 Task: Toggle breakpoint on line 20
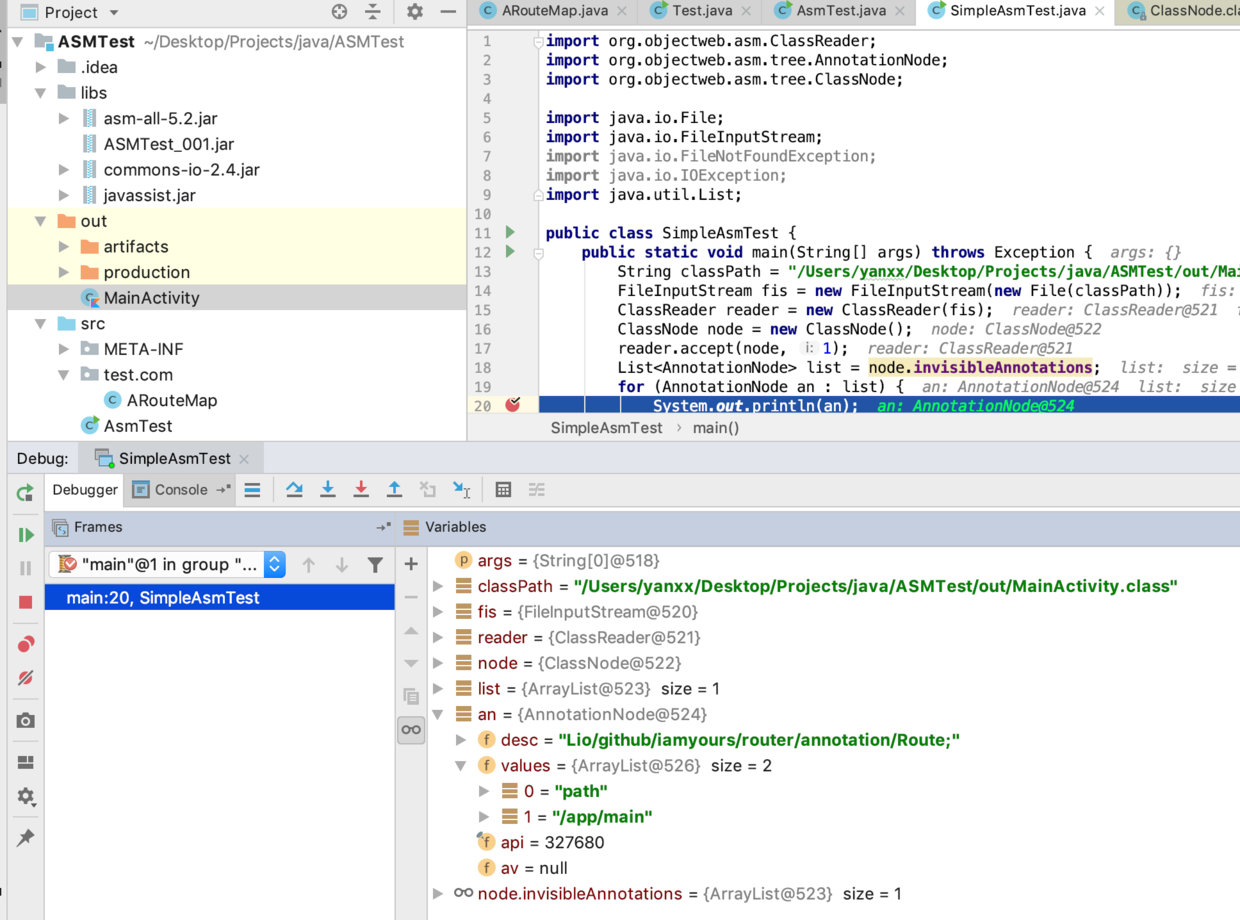point(513,405)
